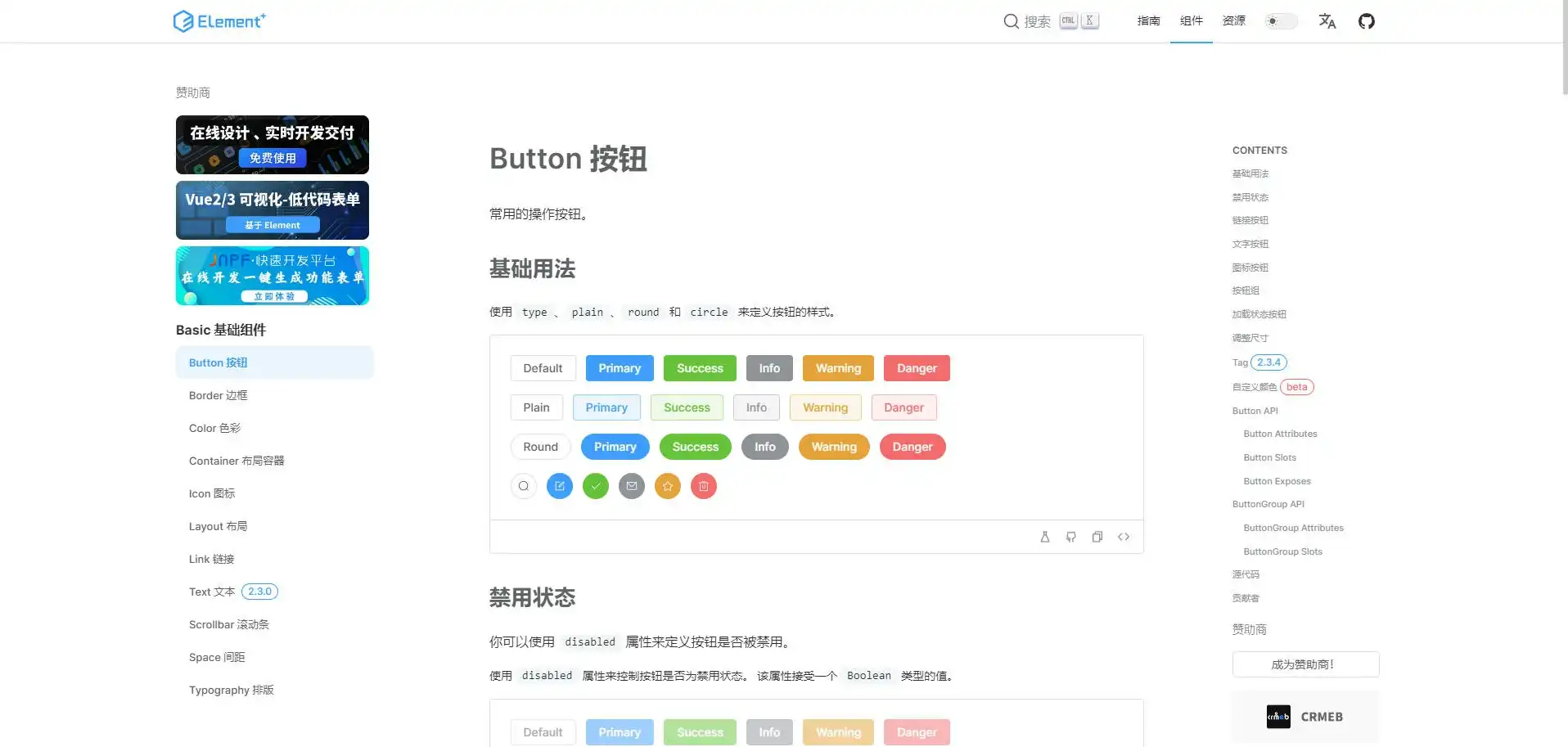Go to Color 色彩 in the sidebar
This screenshot has height=747, width=1568.
(x=214, y=428)
